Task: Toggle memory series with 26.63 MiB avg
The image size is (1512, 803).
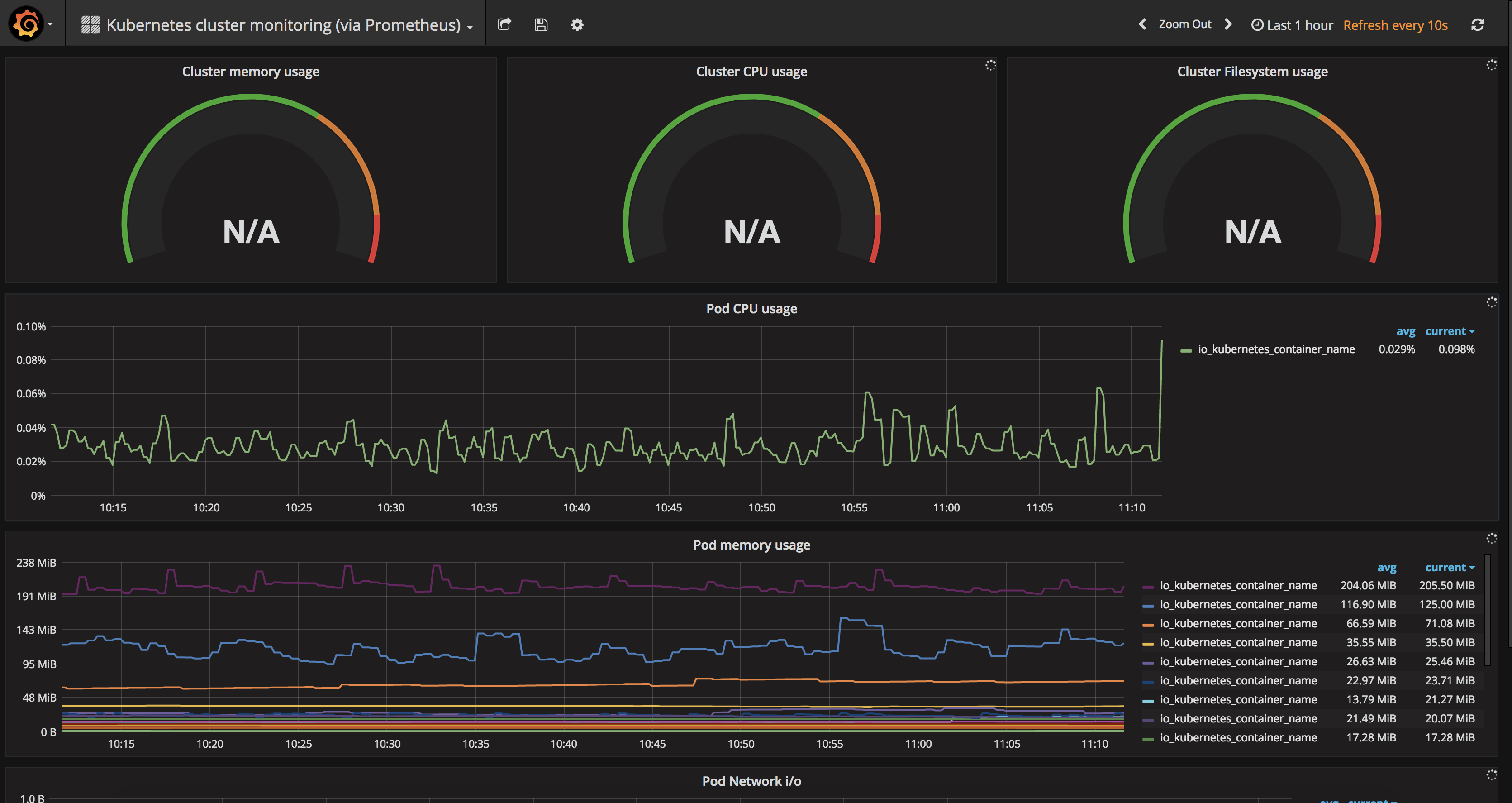Action: 1238,661
